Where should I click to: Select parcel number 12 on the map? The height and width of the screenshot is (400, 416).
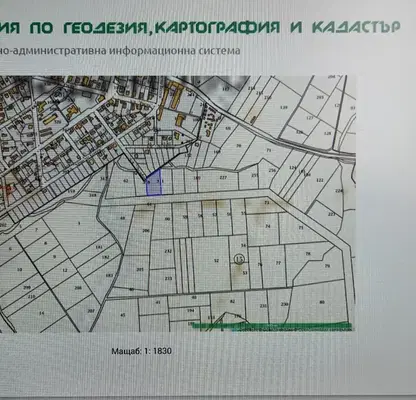pos(65,270)
